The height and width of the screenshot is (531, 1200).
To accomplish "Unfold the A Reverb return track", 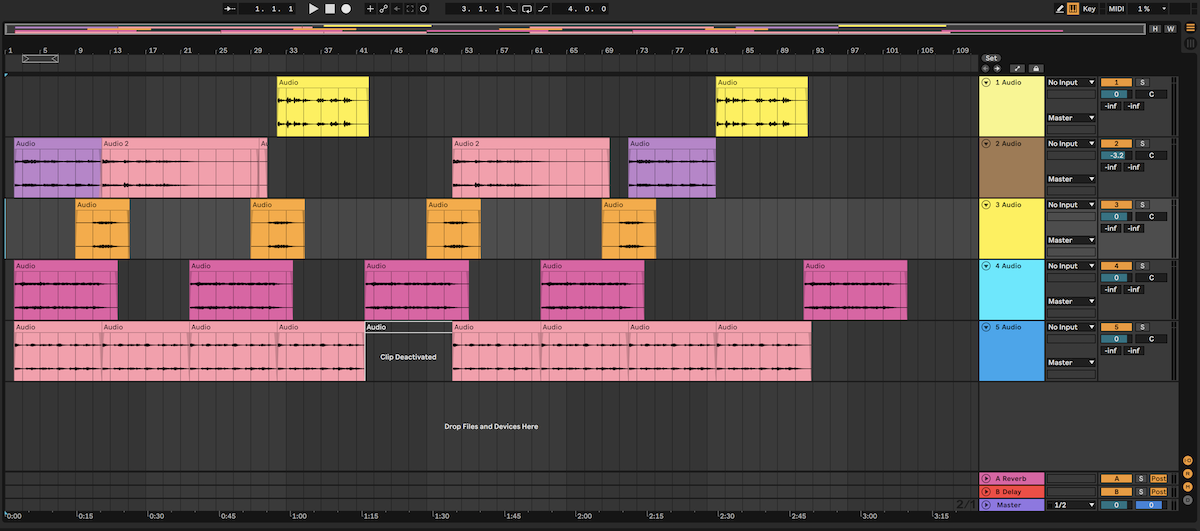I will pos(987,479).
